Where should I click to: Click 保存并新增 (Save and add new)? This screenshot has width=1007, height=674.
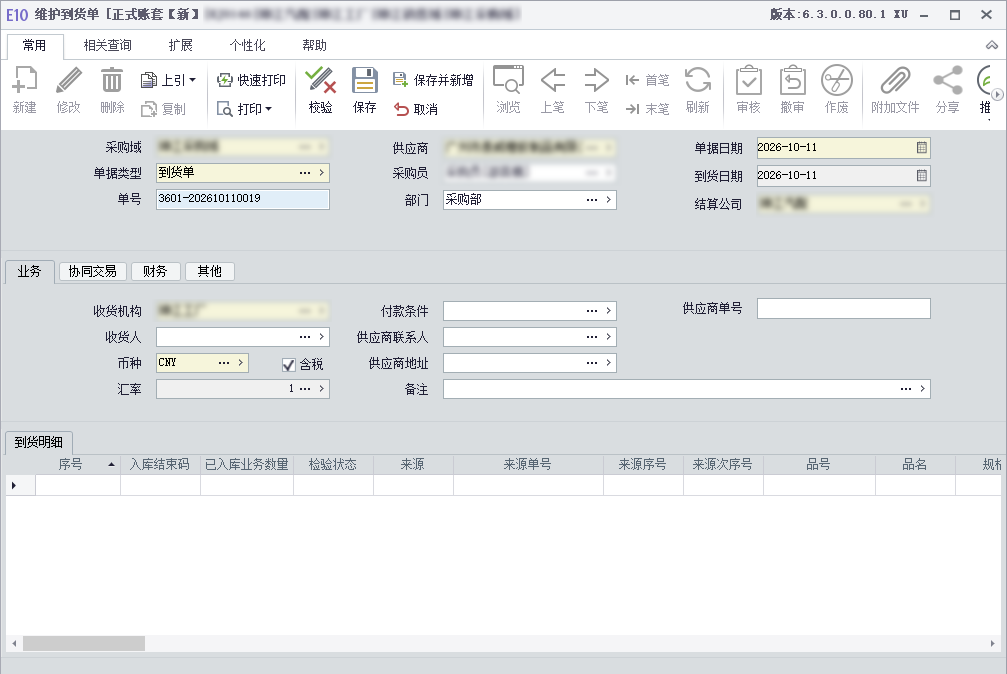(x=433, y=80)
